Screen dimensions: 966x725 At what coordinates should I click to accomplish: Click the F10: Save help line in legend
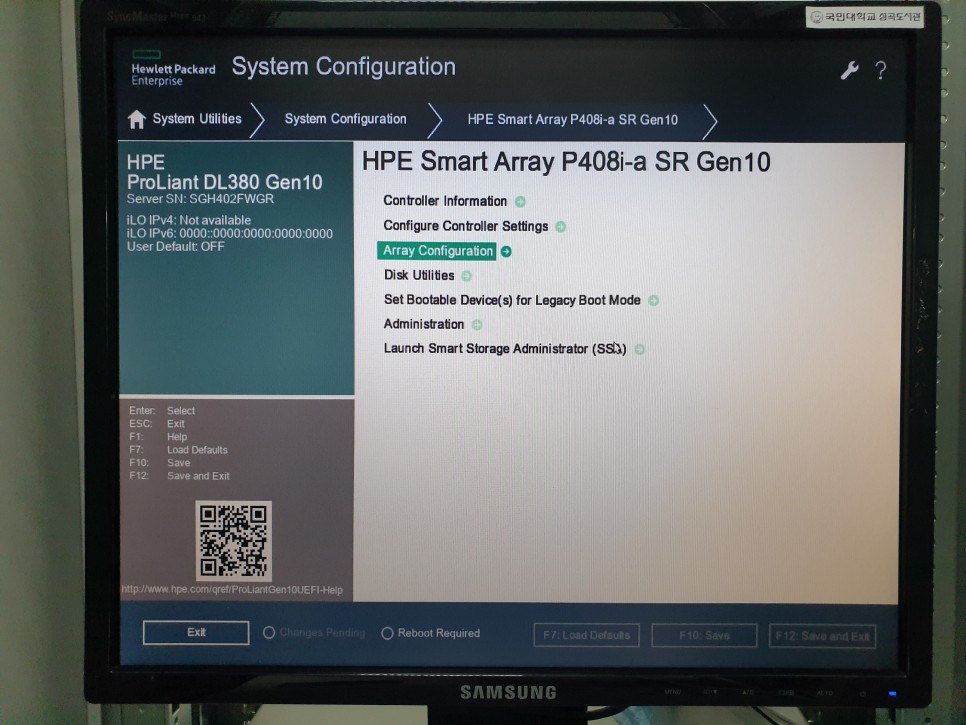pos(160,463)
